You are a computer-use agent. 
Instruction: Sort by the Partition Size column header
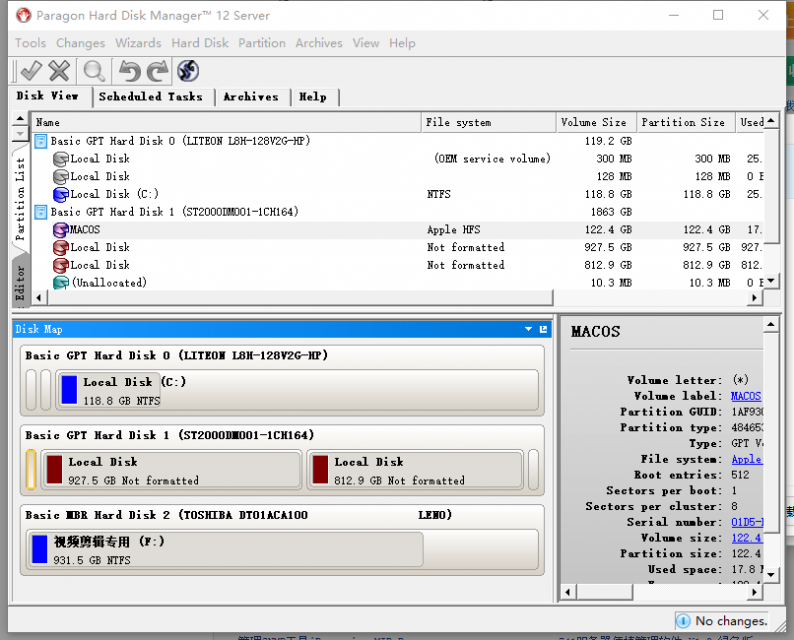686,123
